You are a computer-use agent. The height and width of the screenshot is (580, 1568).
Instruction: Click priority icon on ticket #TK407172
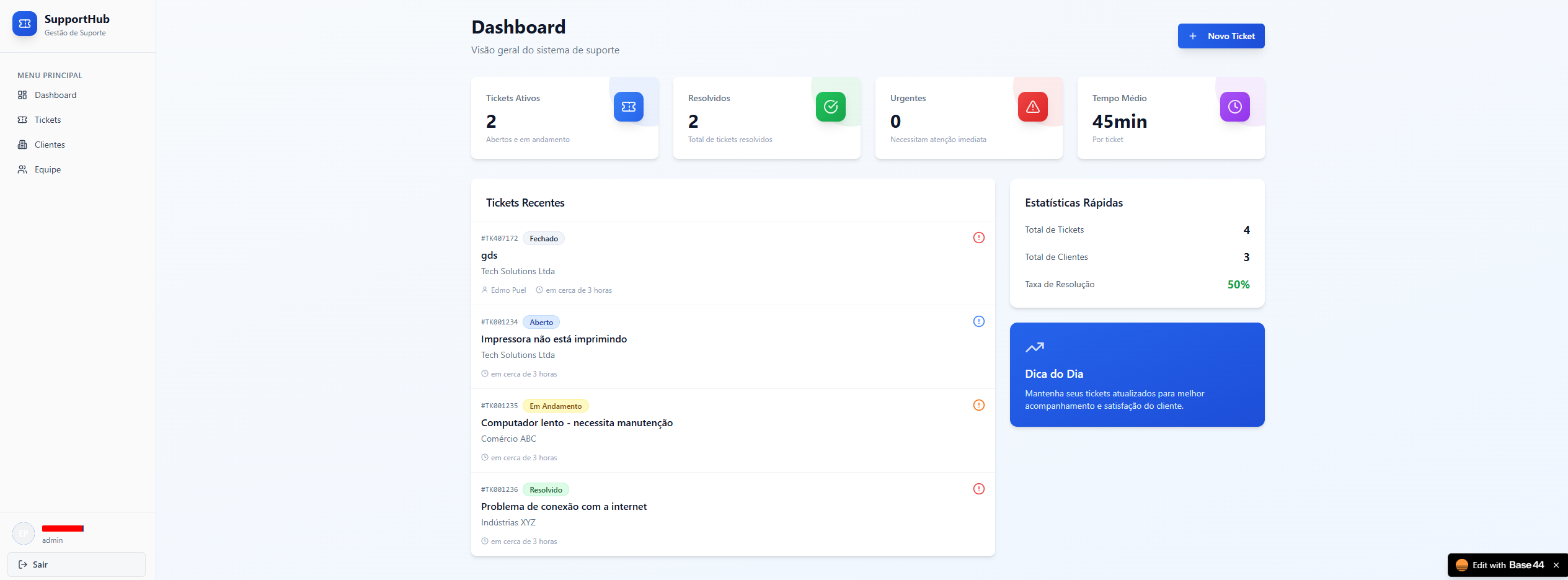pyautogui.click(x=978, y=238)
